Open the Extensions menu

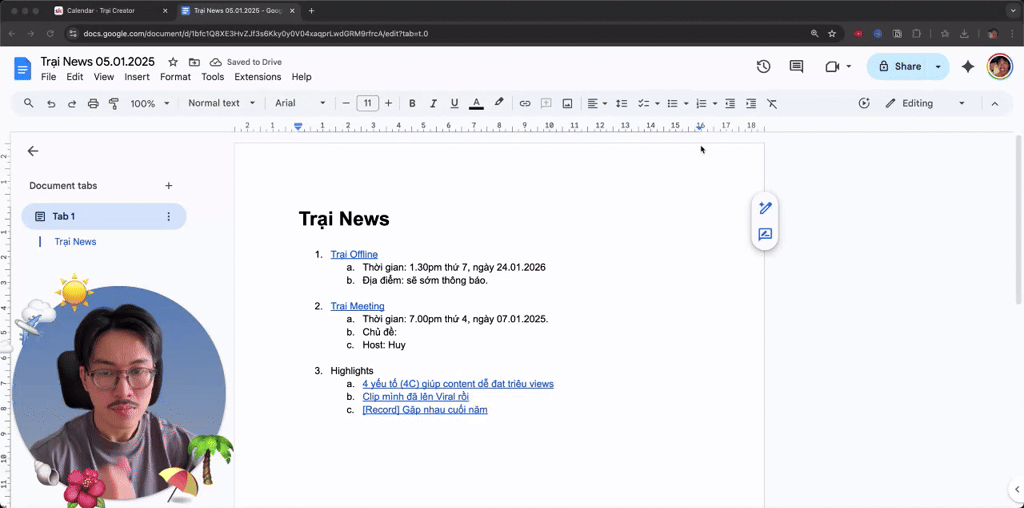pyautogui.click(x=258, y=77)
